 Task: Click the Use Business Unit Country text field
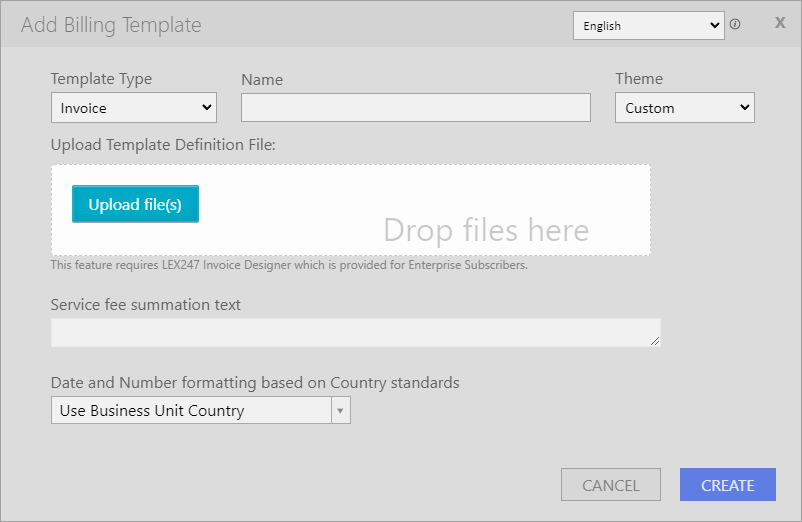191,410
